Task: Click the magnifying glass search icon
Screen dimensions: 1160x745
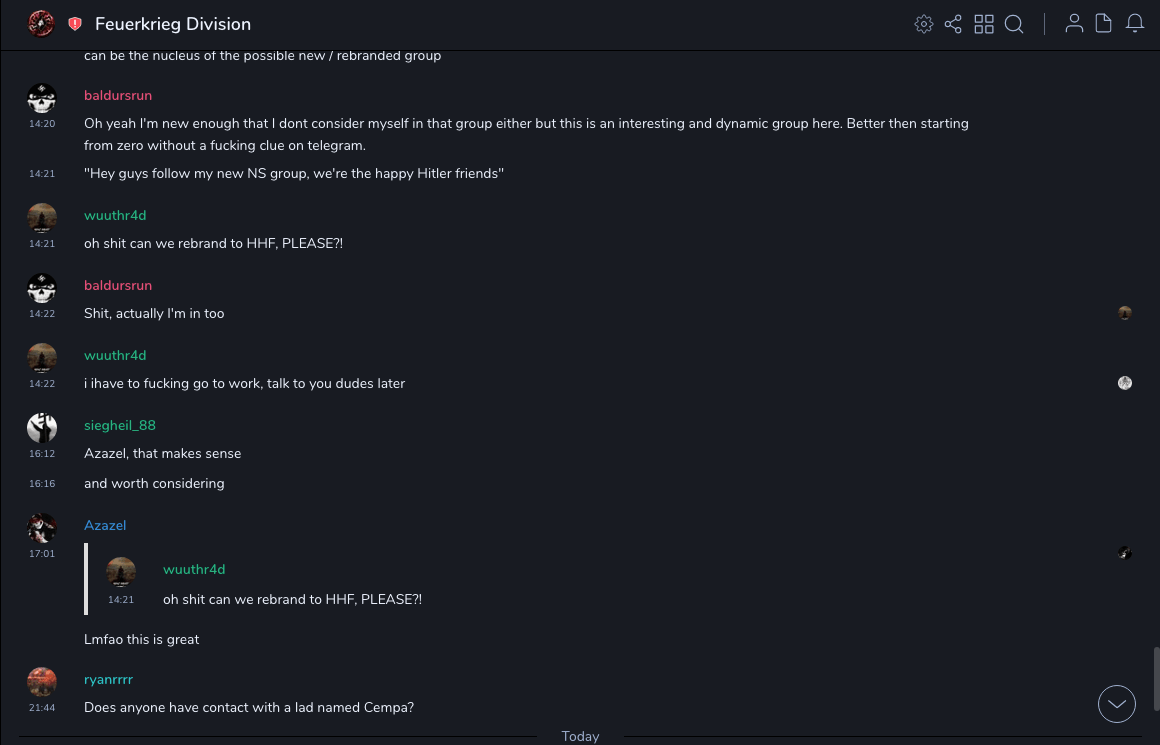Action: point(1014,24)
